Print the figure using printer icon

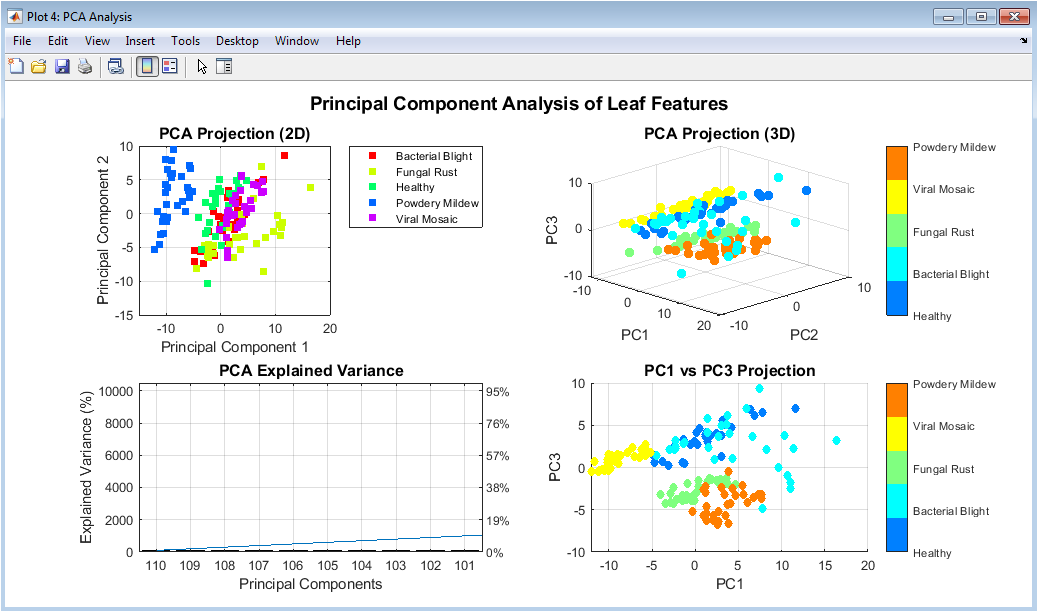coord(85,67)
